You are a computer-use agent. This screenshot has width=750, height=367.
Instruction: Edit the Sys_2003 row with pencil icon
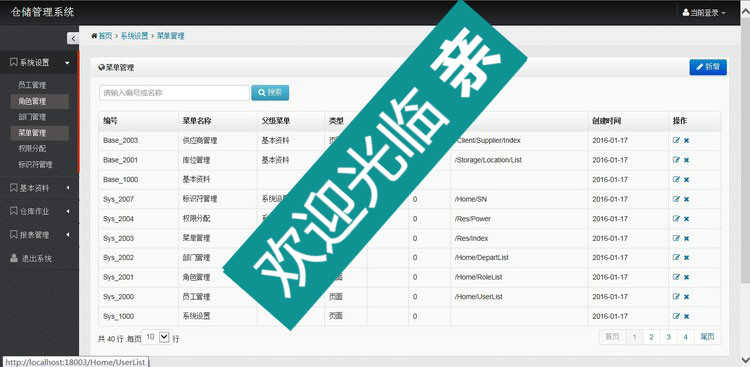[x=676, y=238]
